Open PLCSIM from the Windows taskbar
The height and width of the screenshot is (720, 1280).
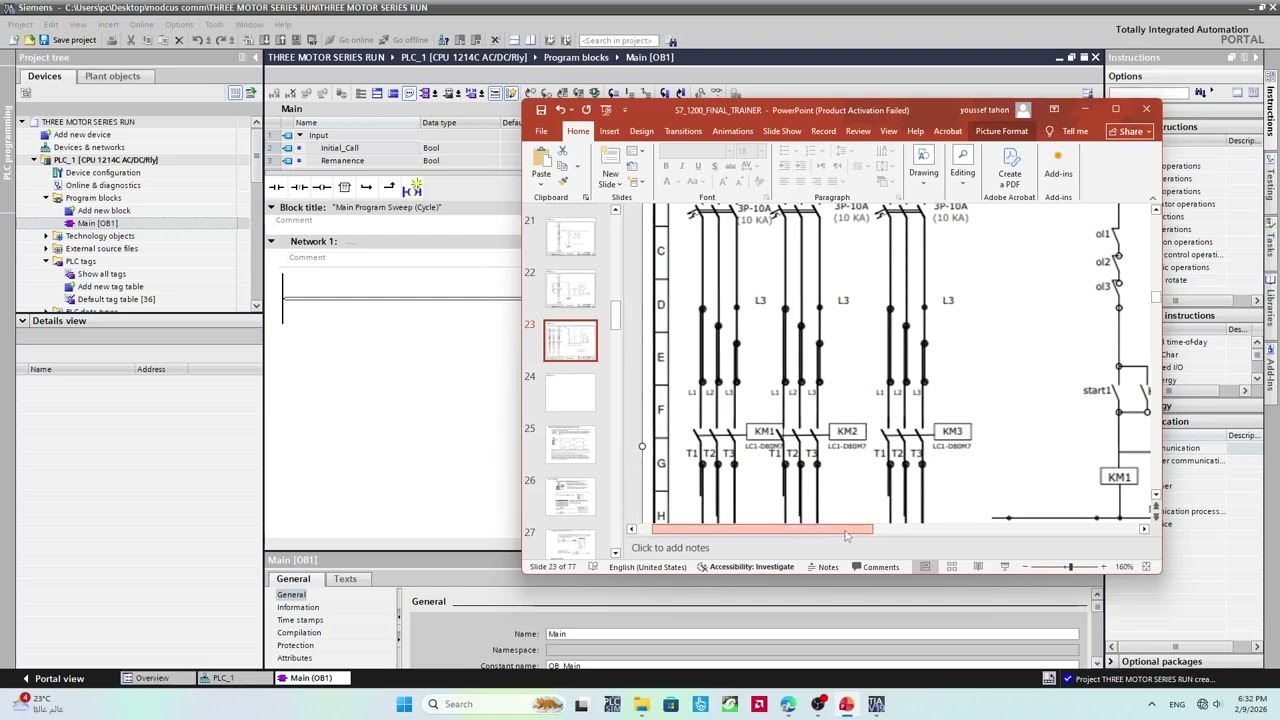612,704
